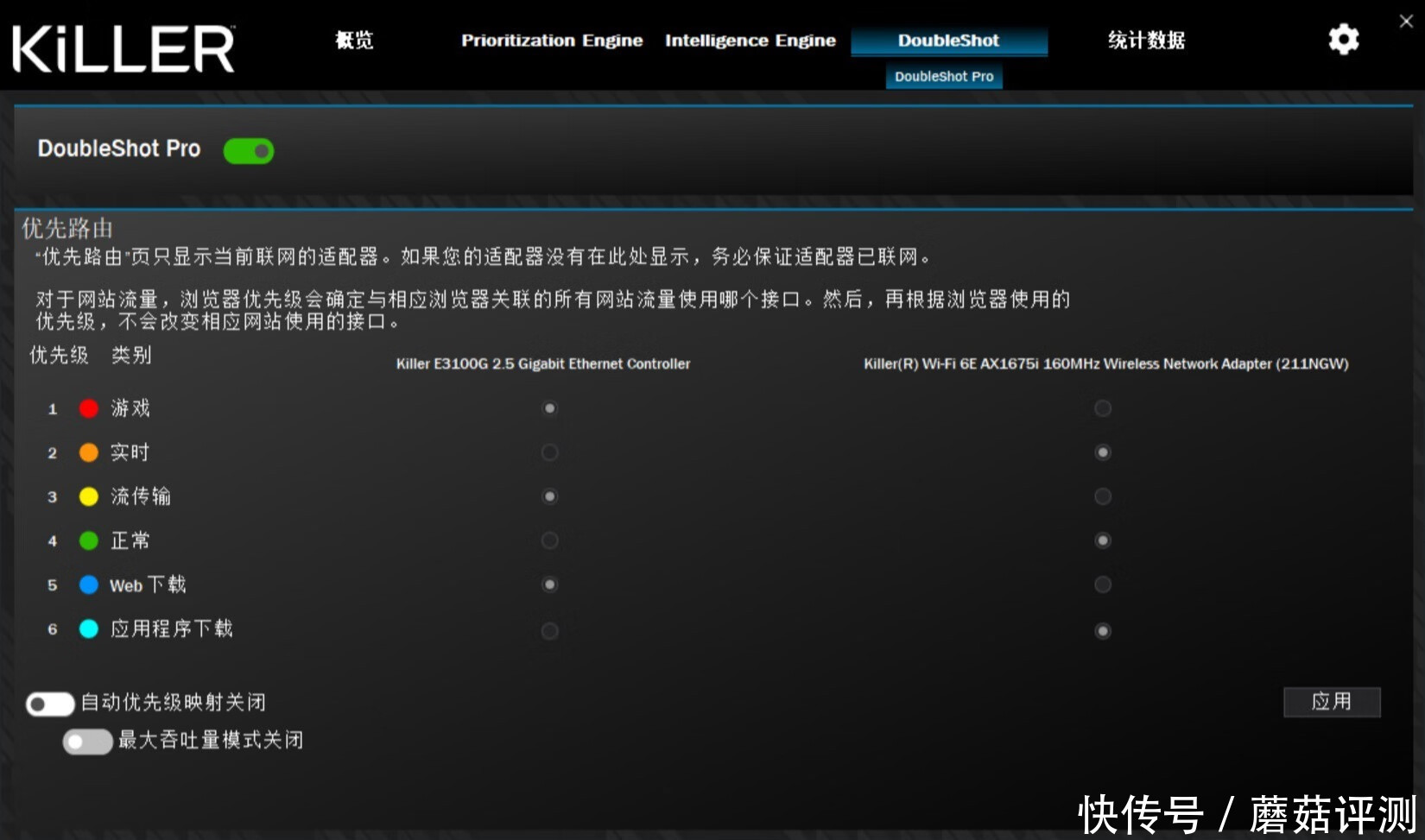
Task: Click the Web 下载 category label
Action: [148, 584]
